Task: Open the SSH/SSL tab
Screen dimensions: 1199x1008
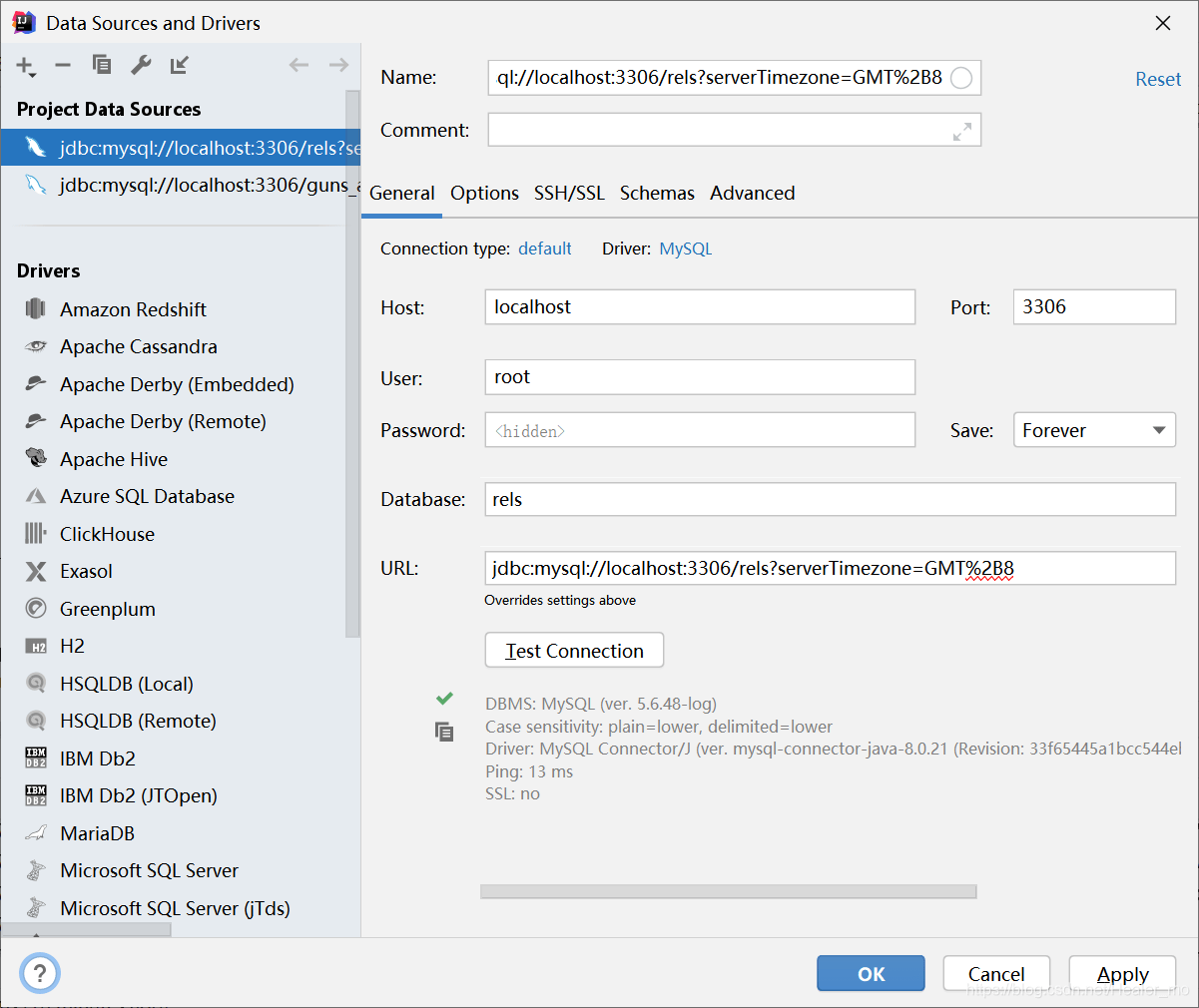Action: pos(569,193)
